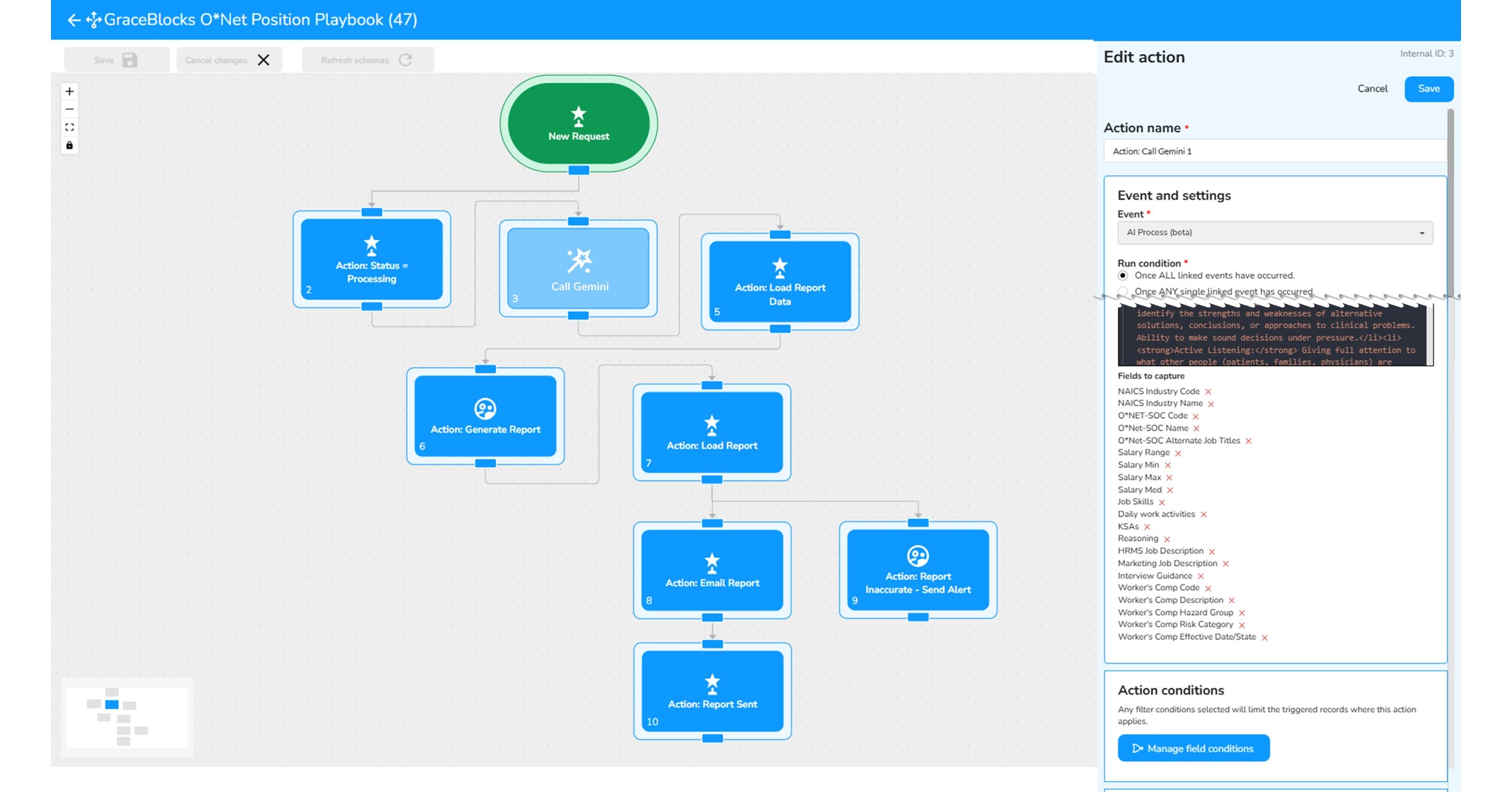Select 'Once ANY single linked event has occurred'
This screenshot has width=1512, height=792.
(x=1123, y=291)
